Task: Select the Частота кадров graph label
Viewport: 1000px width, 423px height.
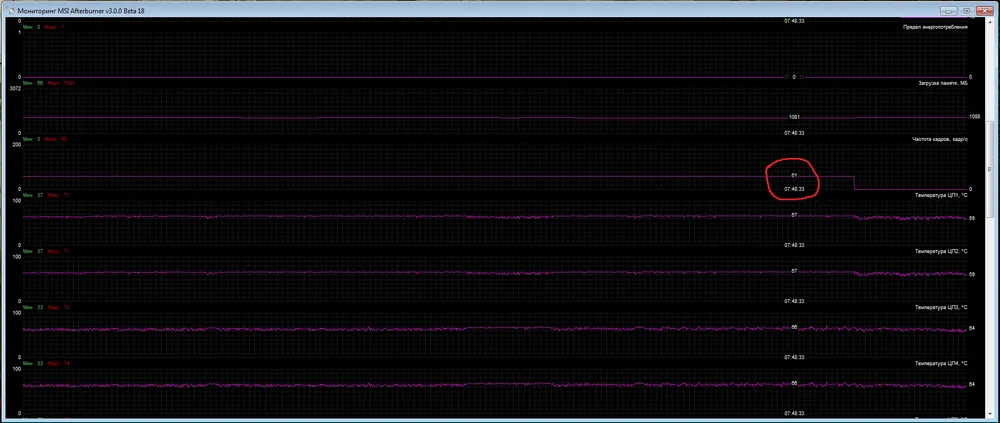Action: [939, 139]
